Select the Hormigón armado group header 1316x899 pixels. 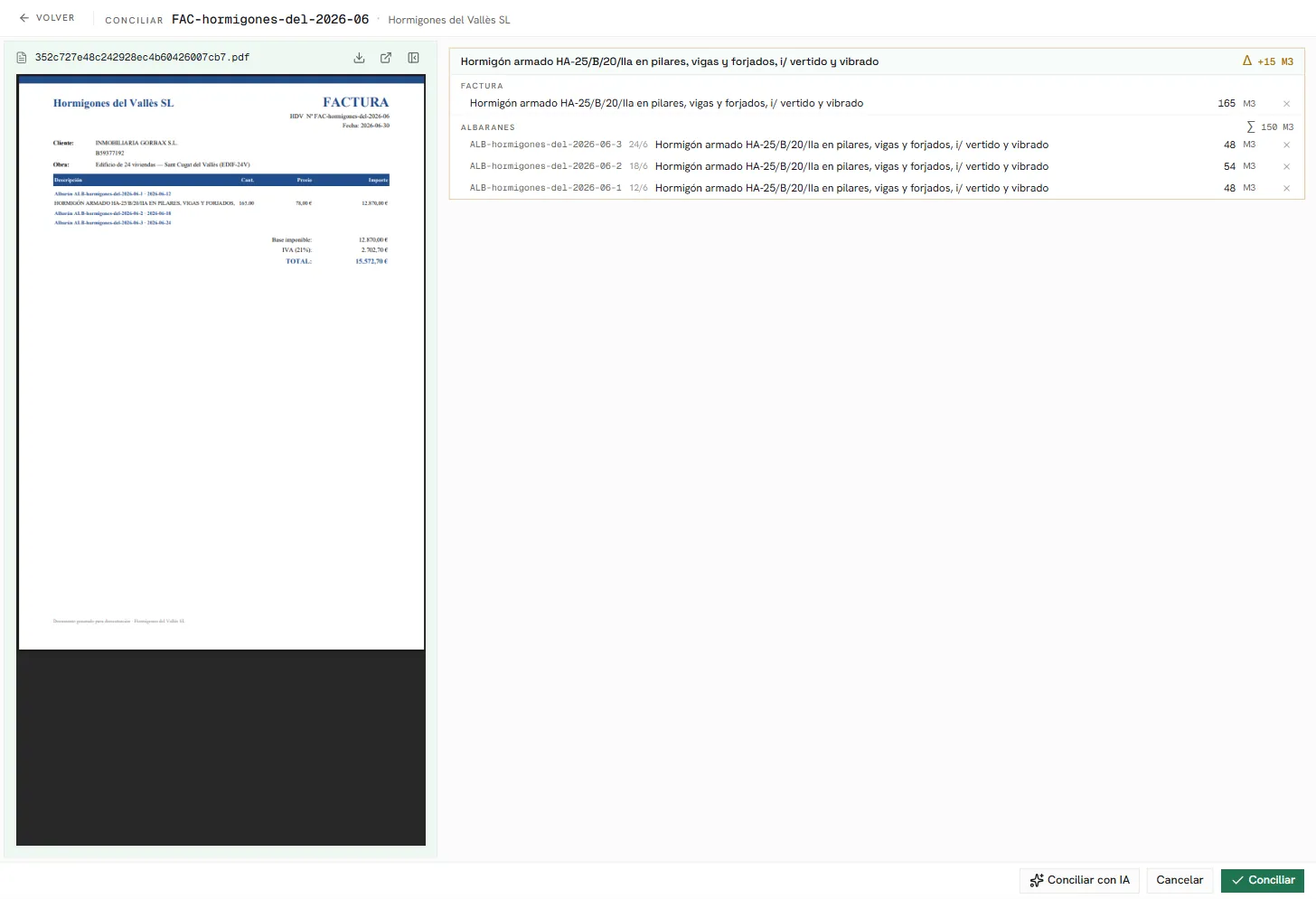pyautogui.click(x=877, y=61)
